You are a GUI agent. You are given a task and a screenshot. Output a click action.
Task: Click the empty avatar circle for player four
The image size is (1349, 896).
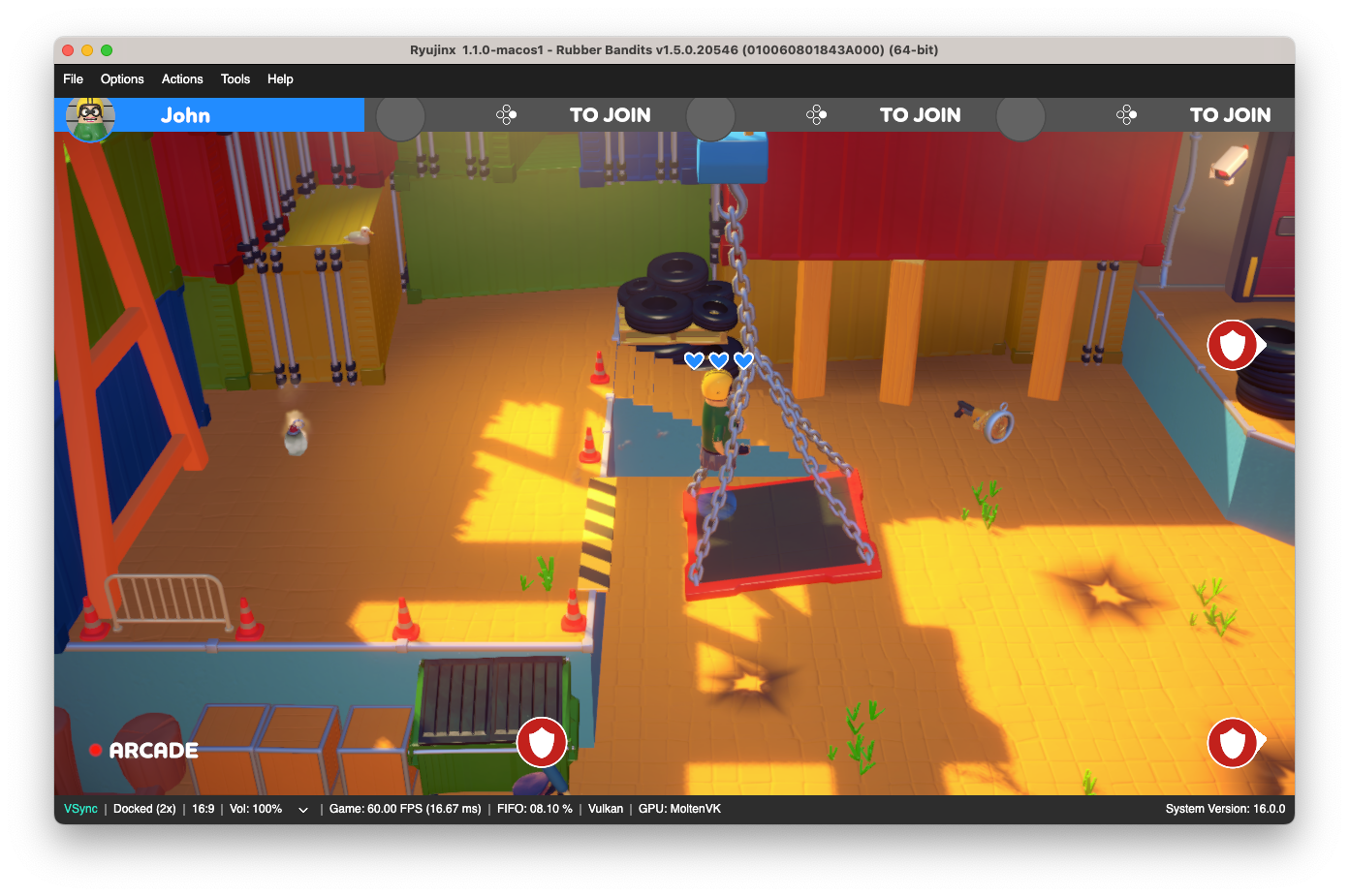point(1020,117)
